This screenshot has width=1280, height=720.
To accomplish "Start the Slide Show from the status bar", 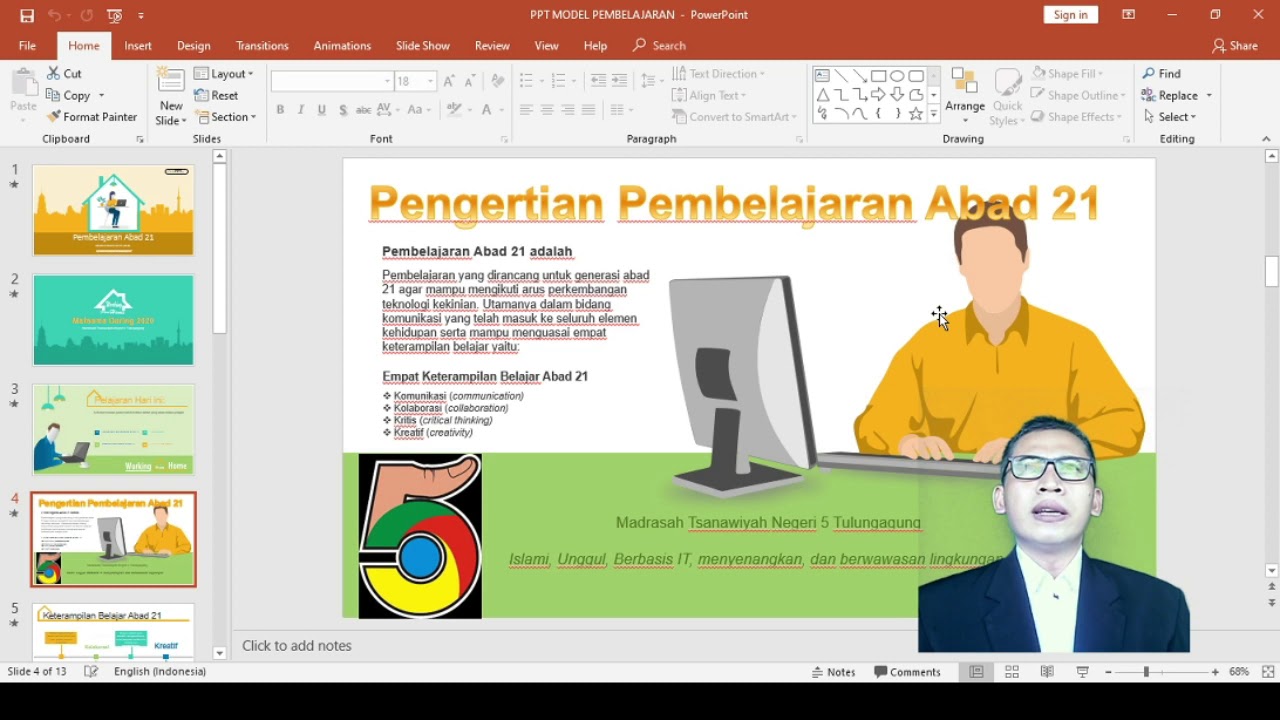I will coord(1082,672).
